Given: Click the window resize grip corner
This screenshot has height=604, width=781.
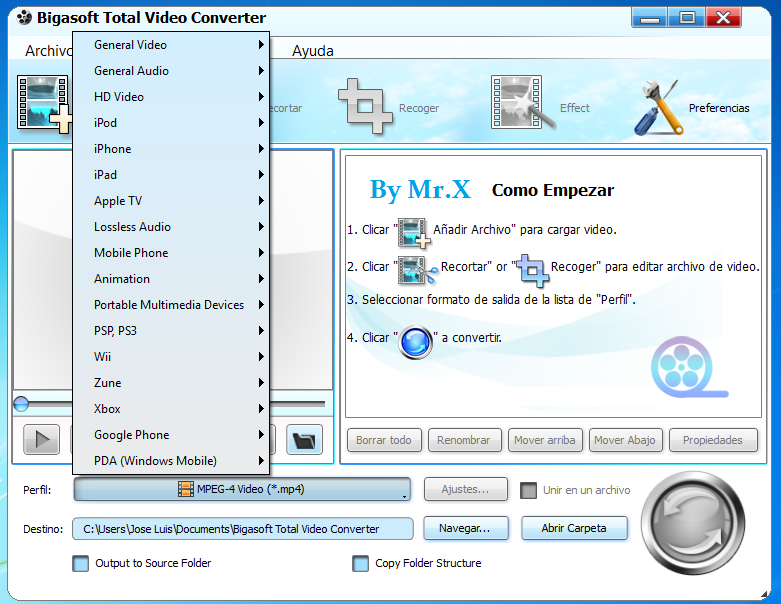Looking at the screenshot, I should click(x=765, y=594).
